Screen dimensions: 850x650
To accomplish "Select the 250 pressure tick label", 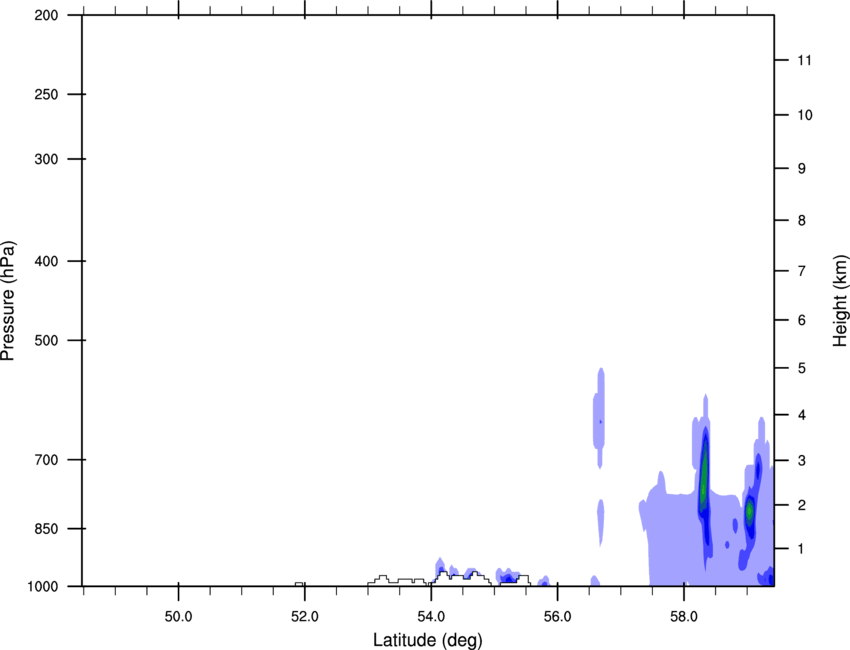I will pyautogui.click(x=46, y=94).
